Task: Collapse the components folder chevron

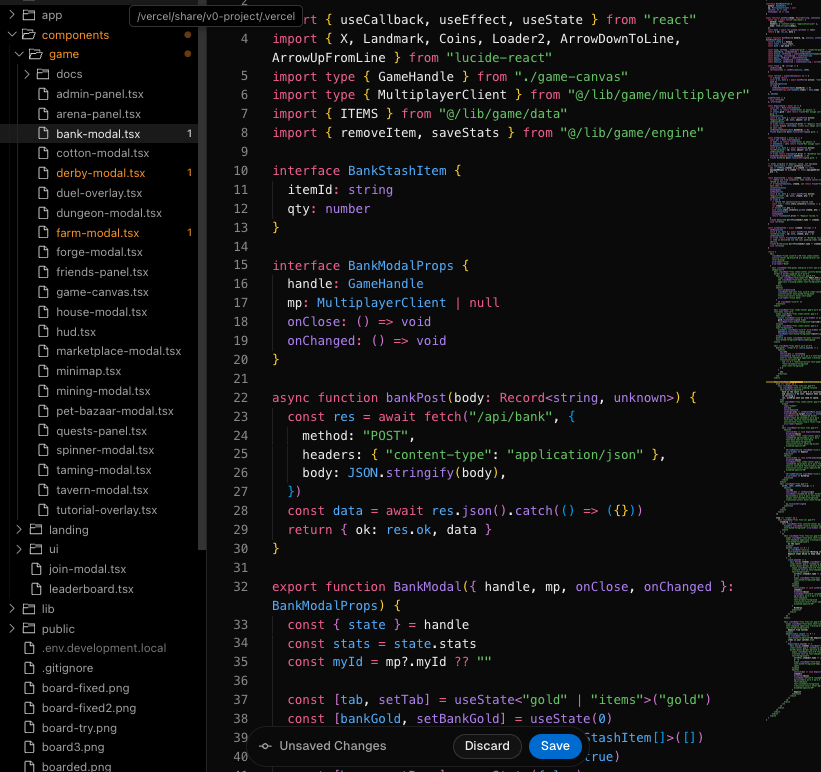Action: click(x=12, y=35)
